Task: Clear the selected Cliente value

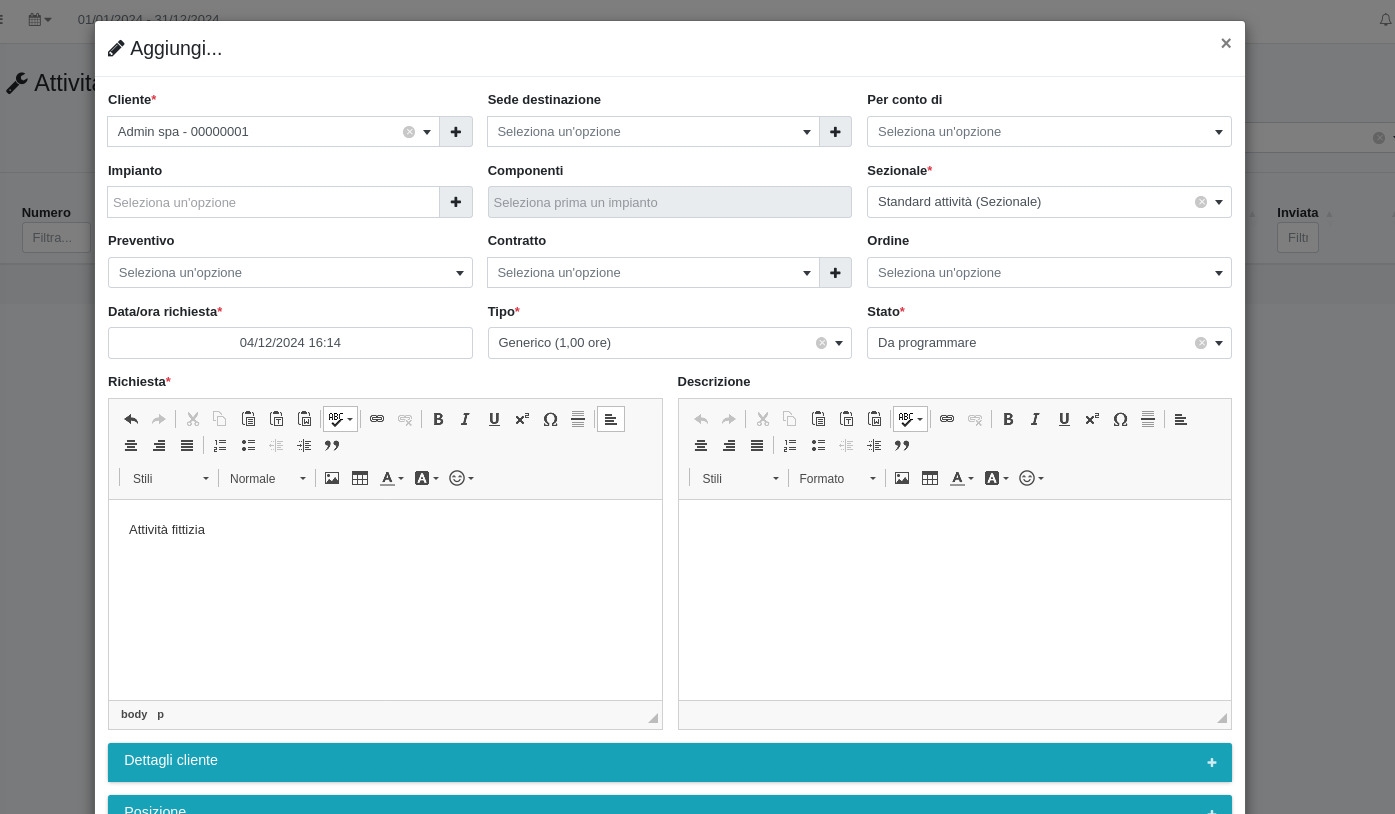Action: [409, 132]
